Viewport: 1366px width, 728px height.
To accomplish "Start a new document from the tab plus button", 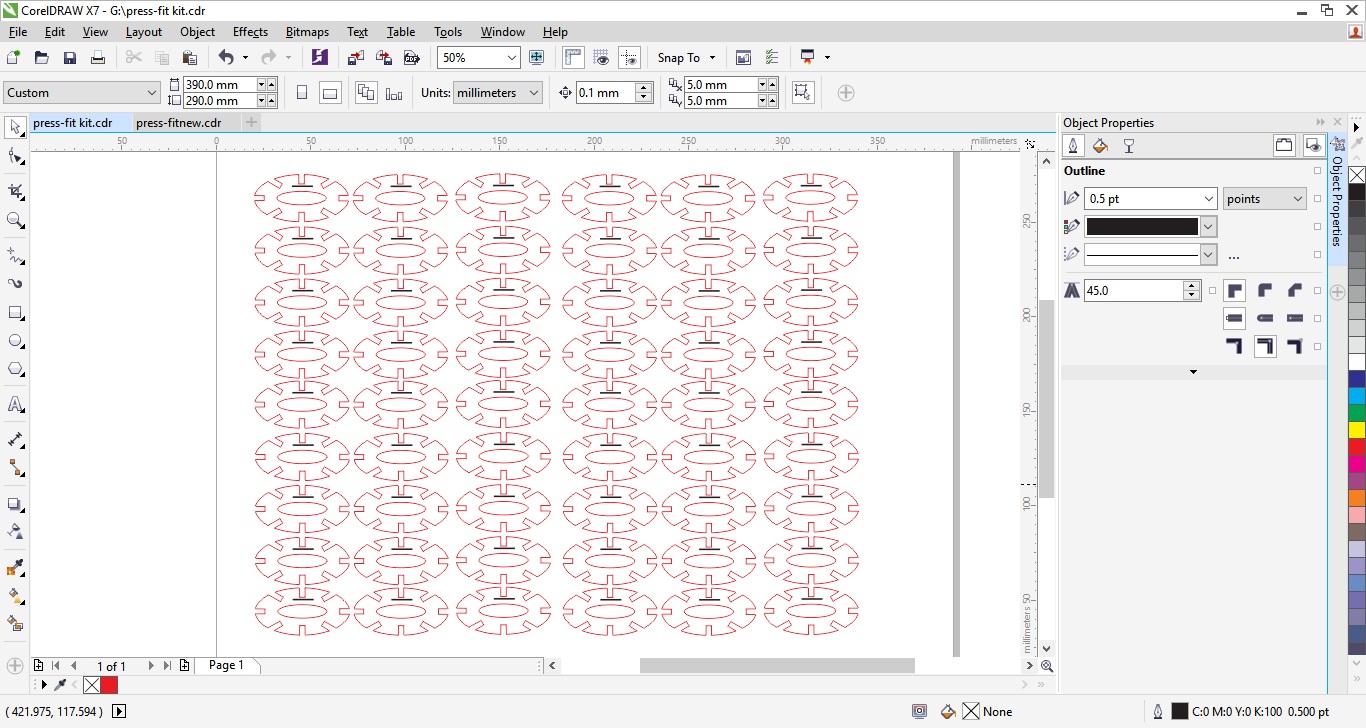I will point(251,123).
